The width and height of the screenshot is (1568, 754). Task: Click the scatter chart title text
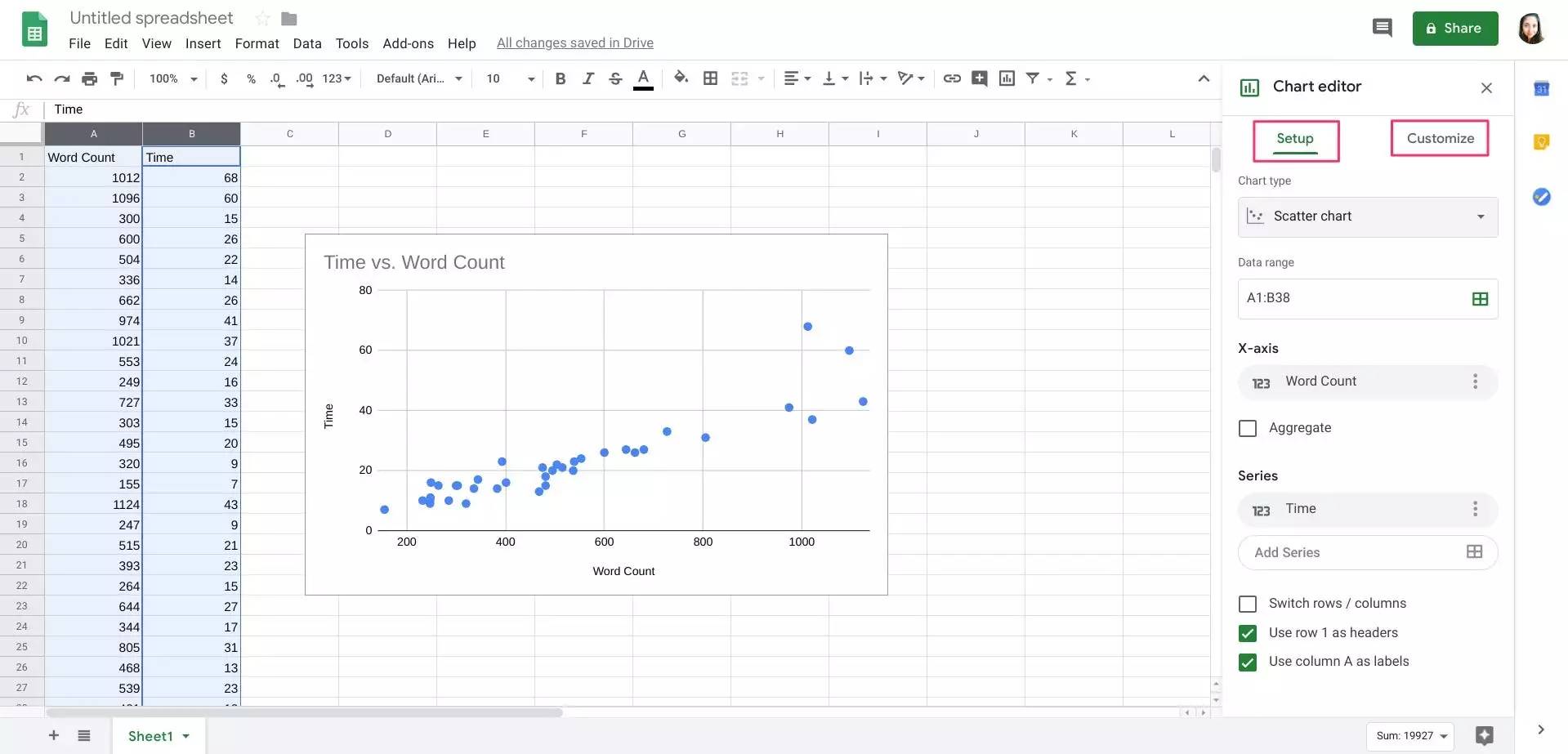coord(414,262)
